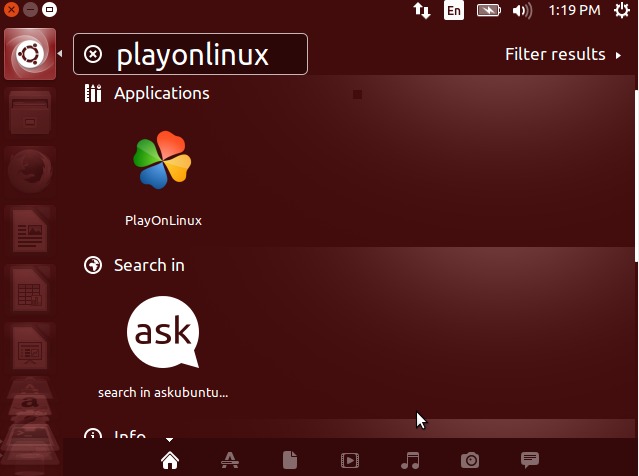The width and height of the screenshot is (639, 476).
Task: Click the vertical scrollbar of the results
Action: (636, 176)
